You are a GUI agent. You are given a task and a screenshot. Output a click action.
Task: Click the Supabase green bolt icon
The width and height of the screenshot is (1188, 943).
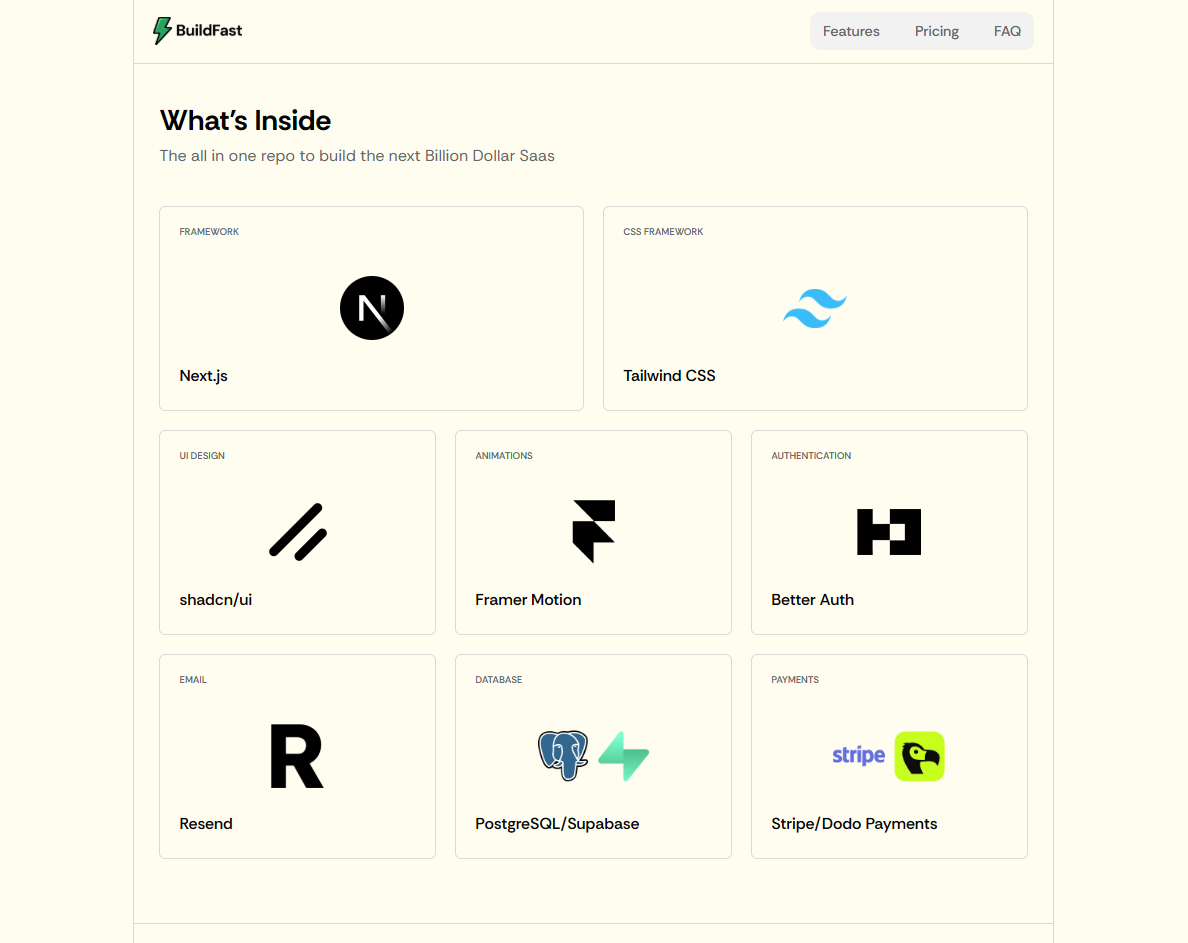[x=624, y=756]
